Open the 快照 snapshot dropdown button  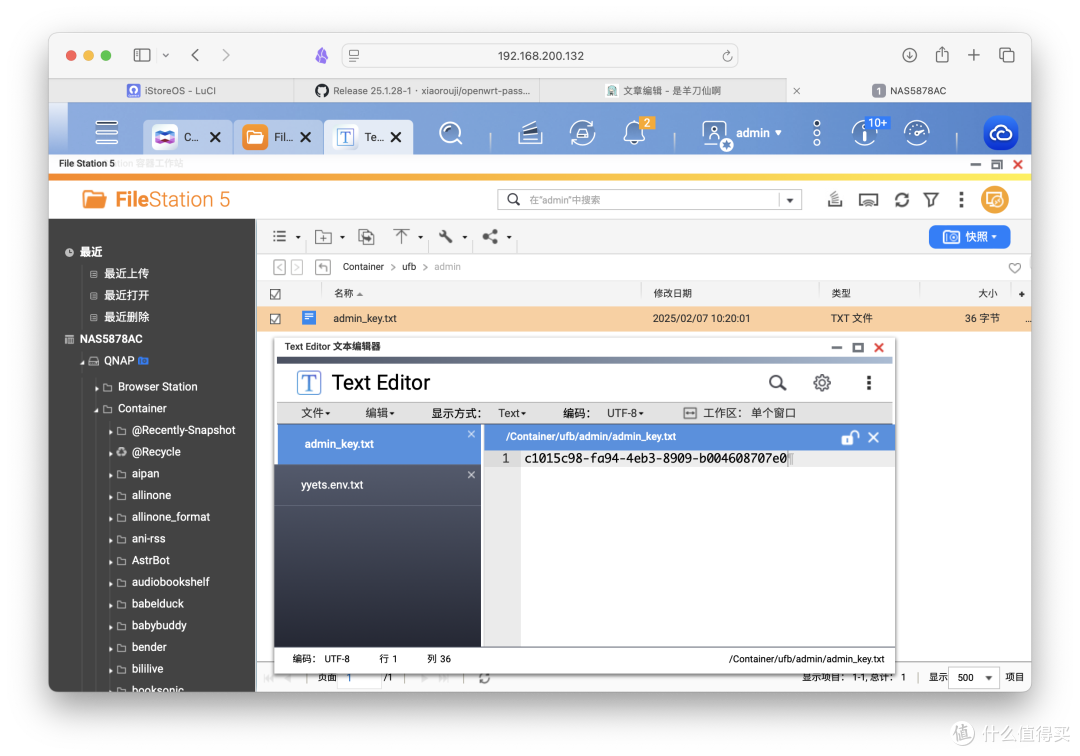969,237
